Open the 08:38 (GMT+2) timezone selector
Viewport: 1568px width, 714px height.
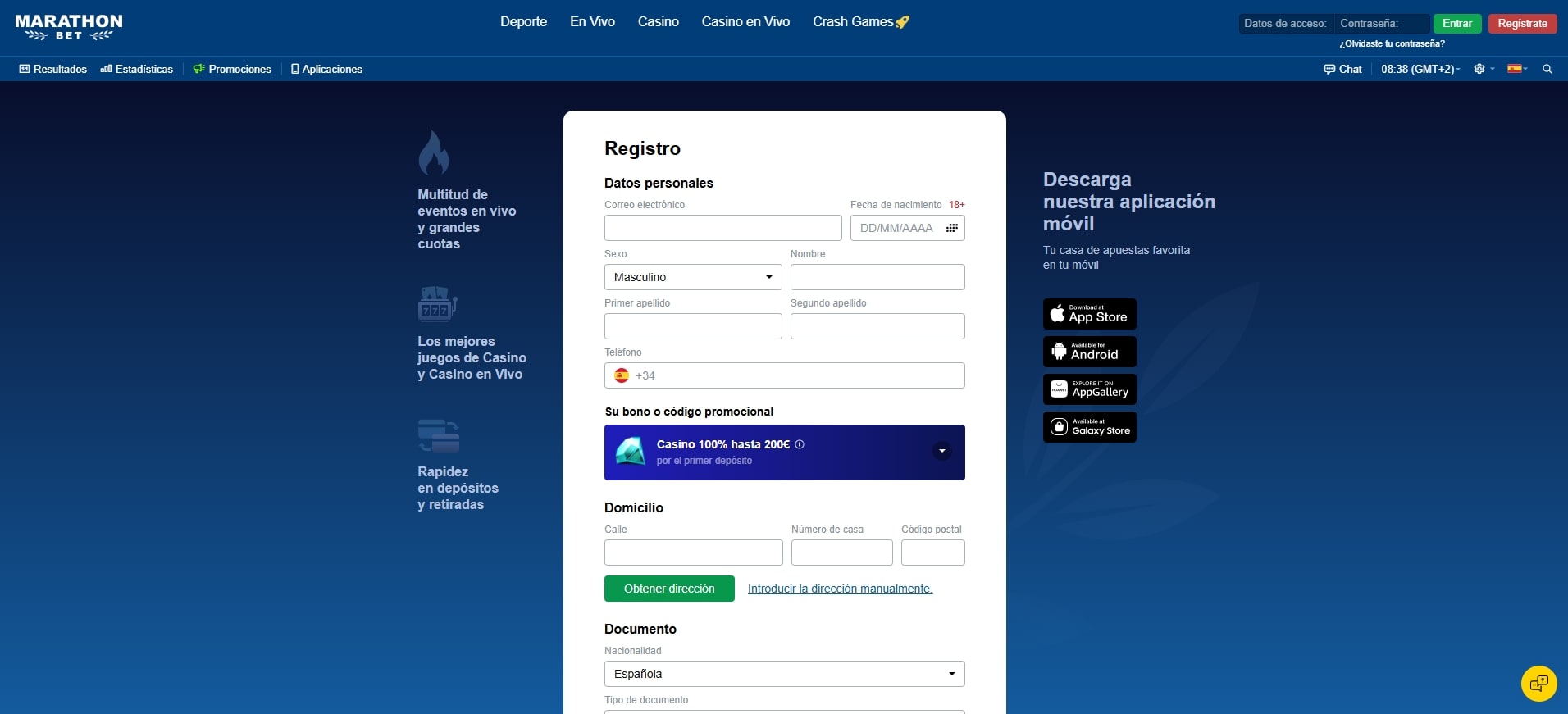tap(1420, 69)
